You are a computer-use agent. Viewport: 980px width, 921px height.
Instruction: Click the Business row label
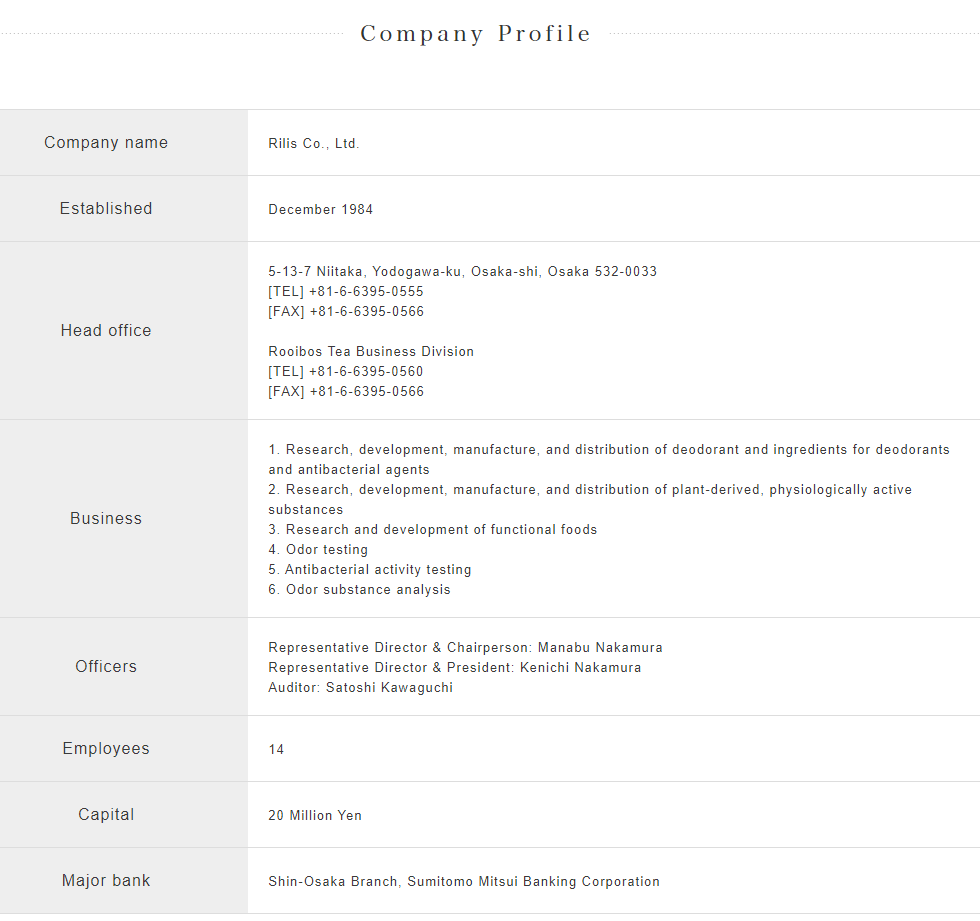click(x=106, y=519)
